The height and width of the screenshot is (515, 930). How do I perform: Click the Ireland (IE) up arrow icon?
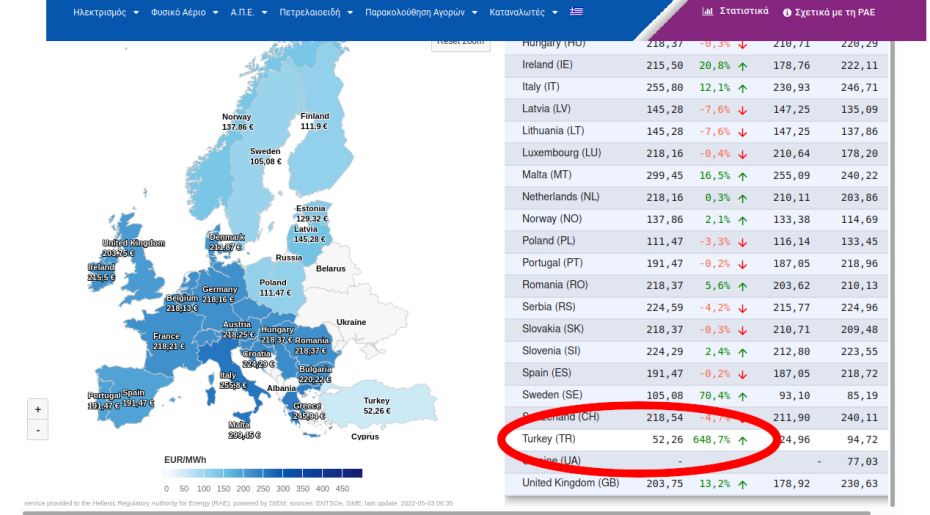743,66
